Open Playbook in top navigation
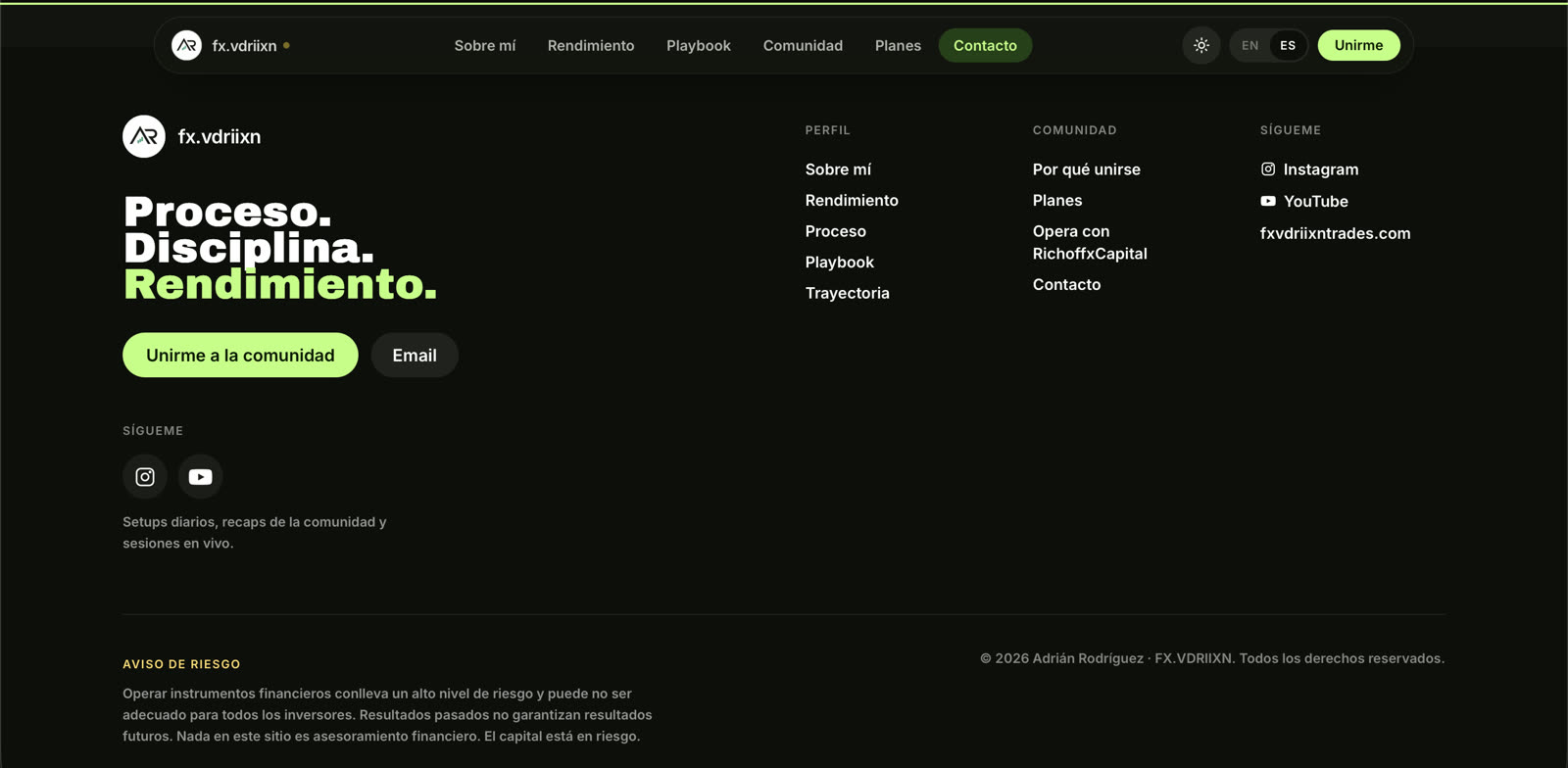 699,45
